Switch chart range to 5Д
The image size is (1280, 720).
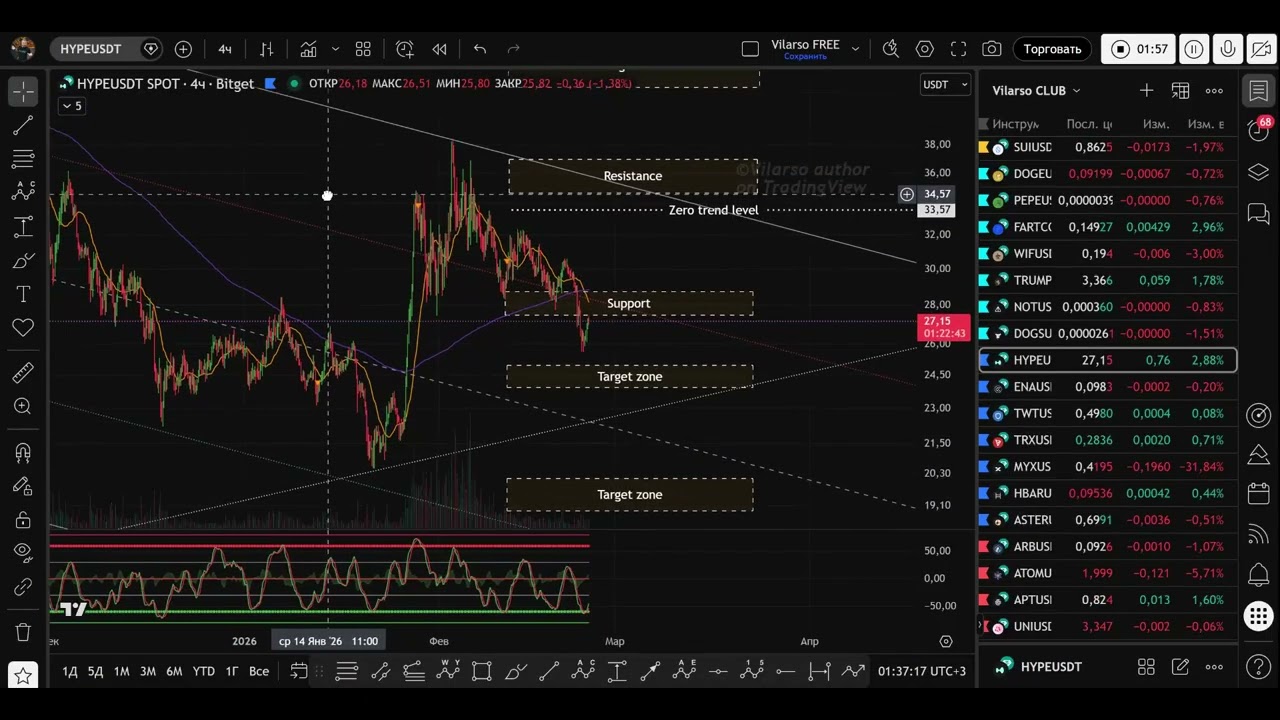95,671
